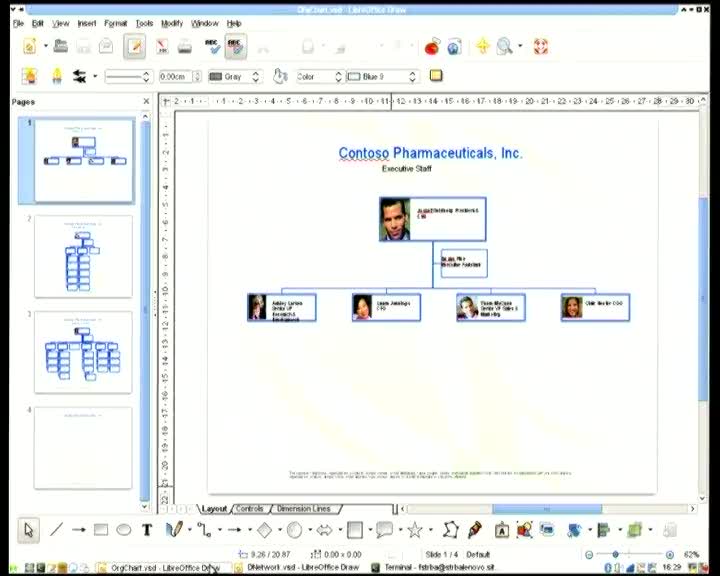Switch to the Dimension Lines tab
720x576 pixels.
304,509
